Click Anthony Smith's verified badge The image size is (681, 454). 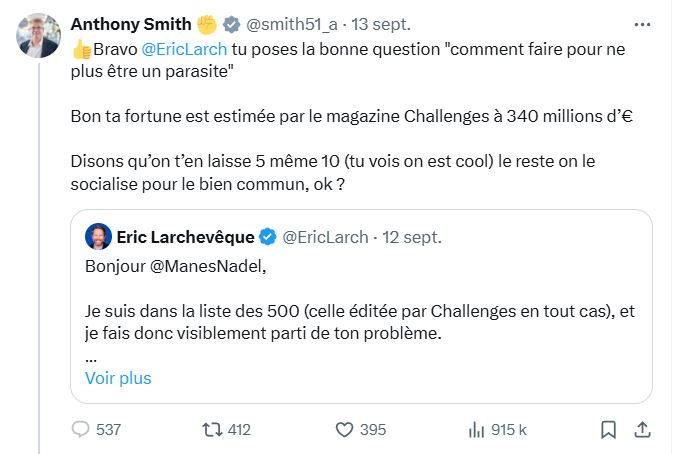[231, 23]
